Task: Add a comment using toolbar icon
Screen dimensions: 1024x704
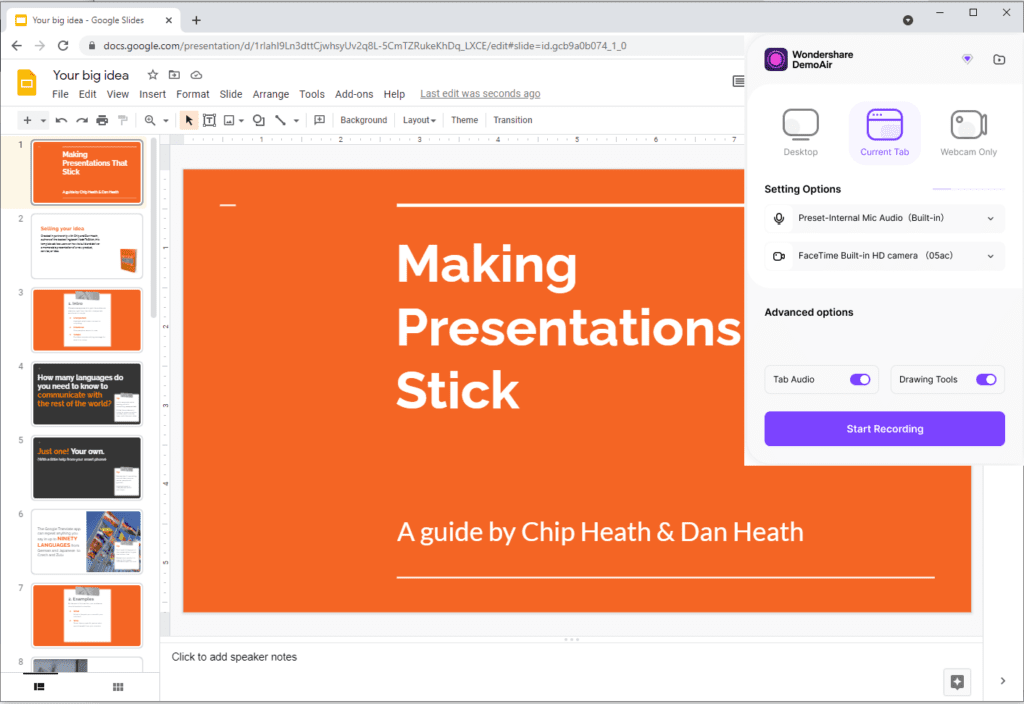Action: click(x=320, y=120)
